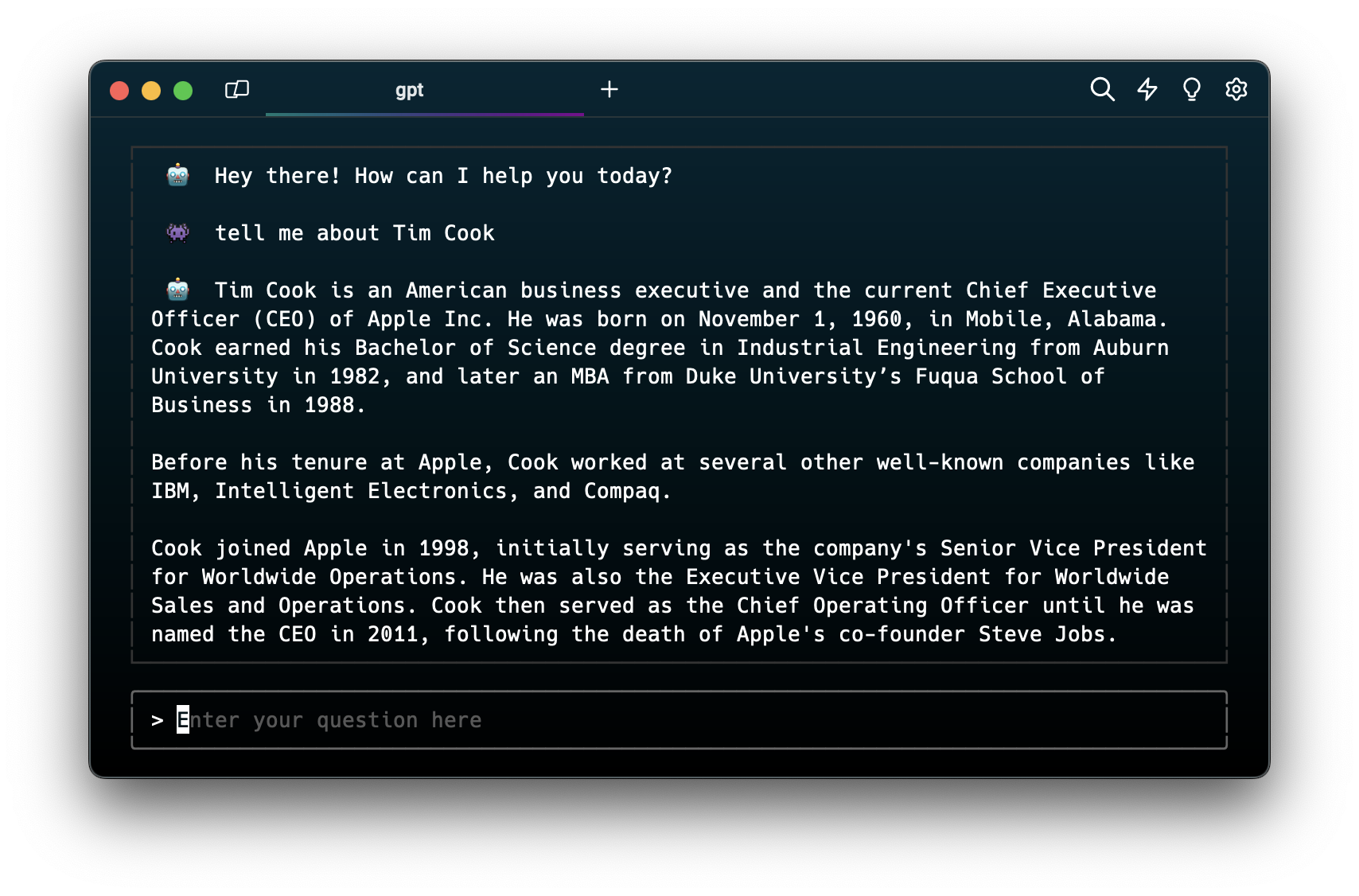This screenshot has height=896, width=1359.
Task: Click the line starting 'Before his tenure at Apple'
Action: [x=673, y=462]
